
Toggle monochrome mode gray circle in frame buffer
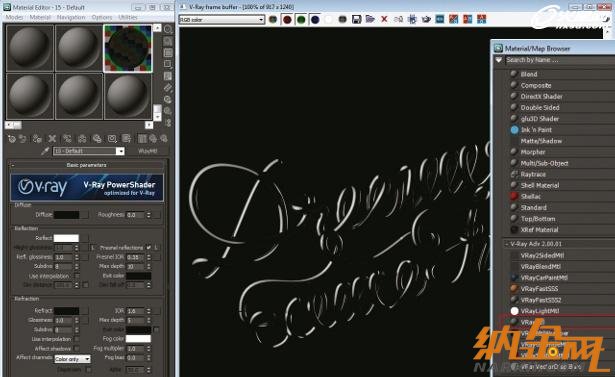click(x=342, y=19)
